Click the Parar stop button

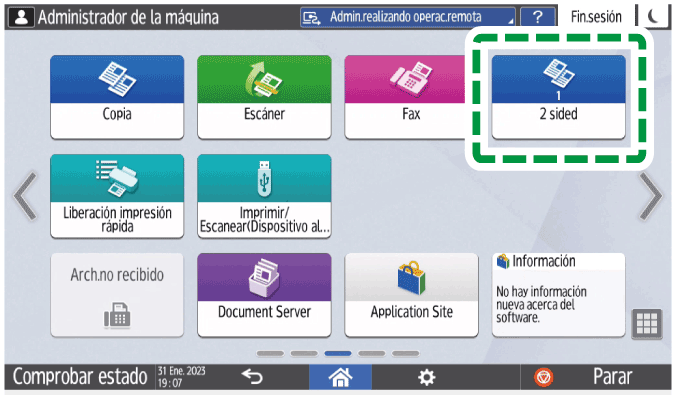point(596,377)
